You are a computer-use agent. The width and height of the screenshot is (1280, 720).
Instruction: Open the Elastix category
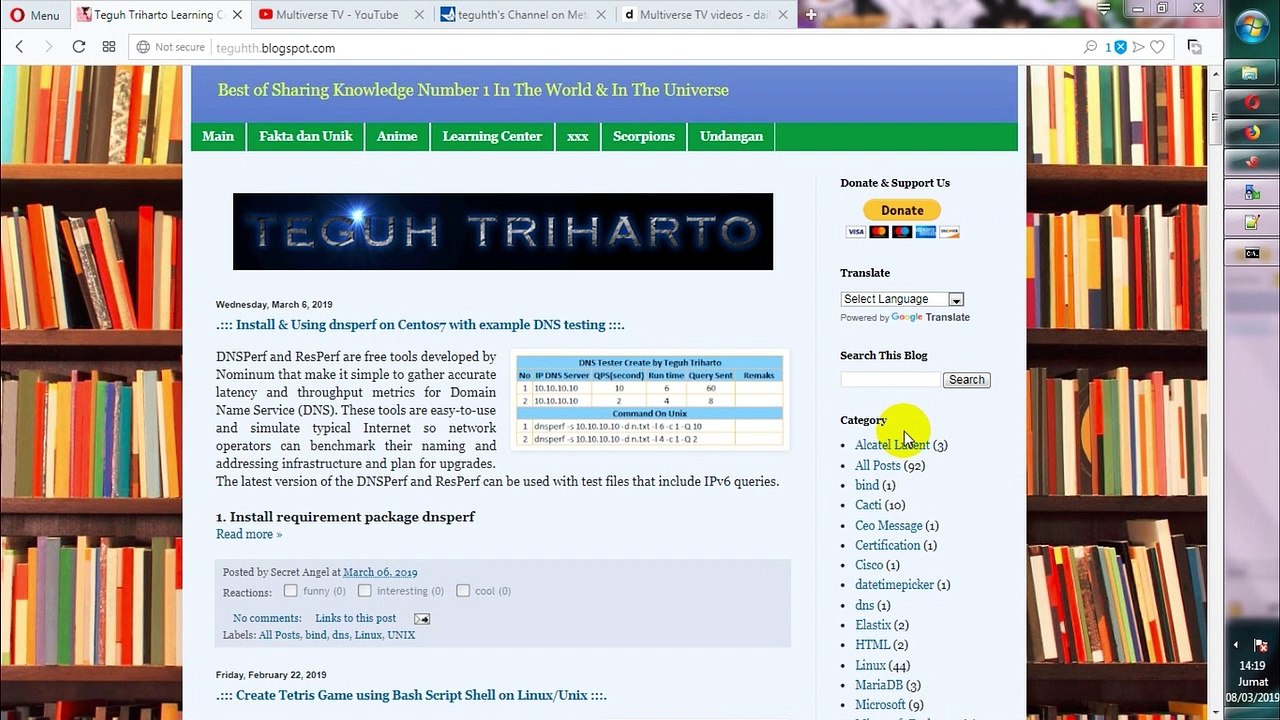(873, 625)
